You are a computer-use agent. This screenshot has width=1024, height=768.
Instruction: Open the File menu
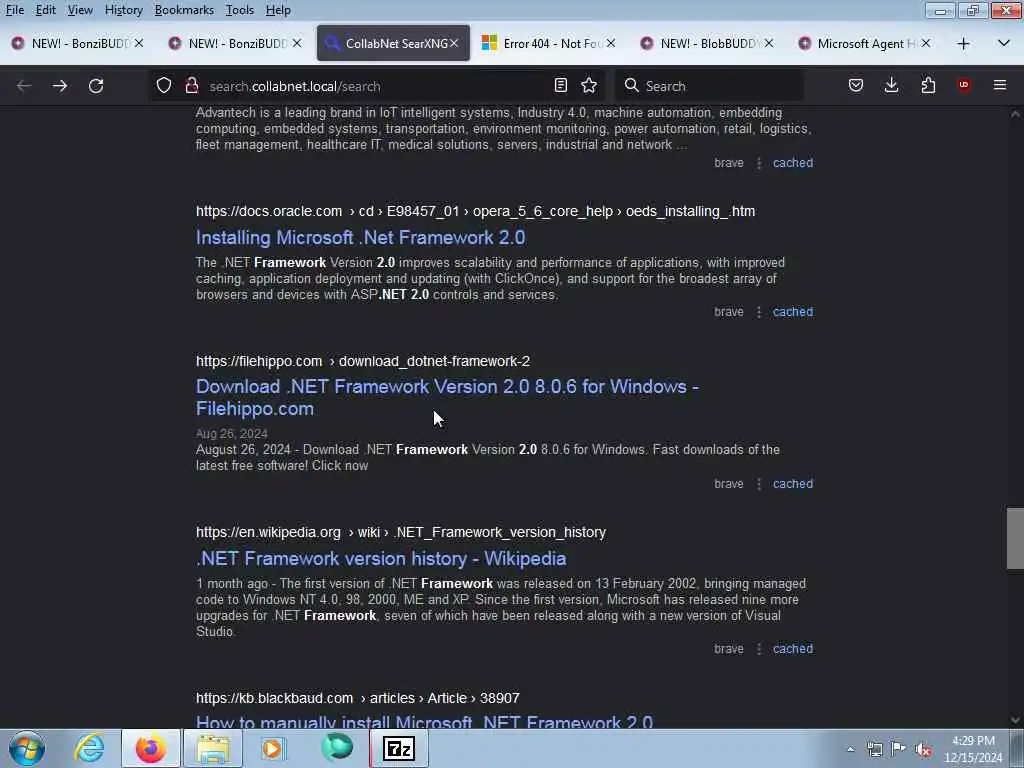point(15,10)
